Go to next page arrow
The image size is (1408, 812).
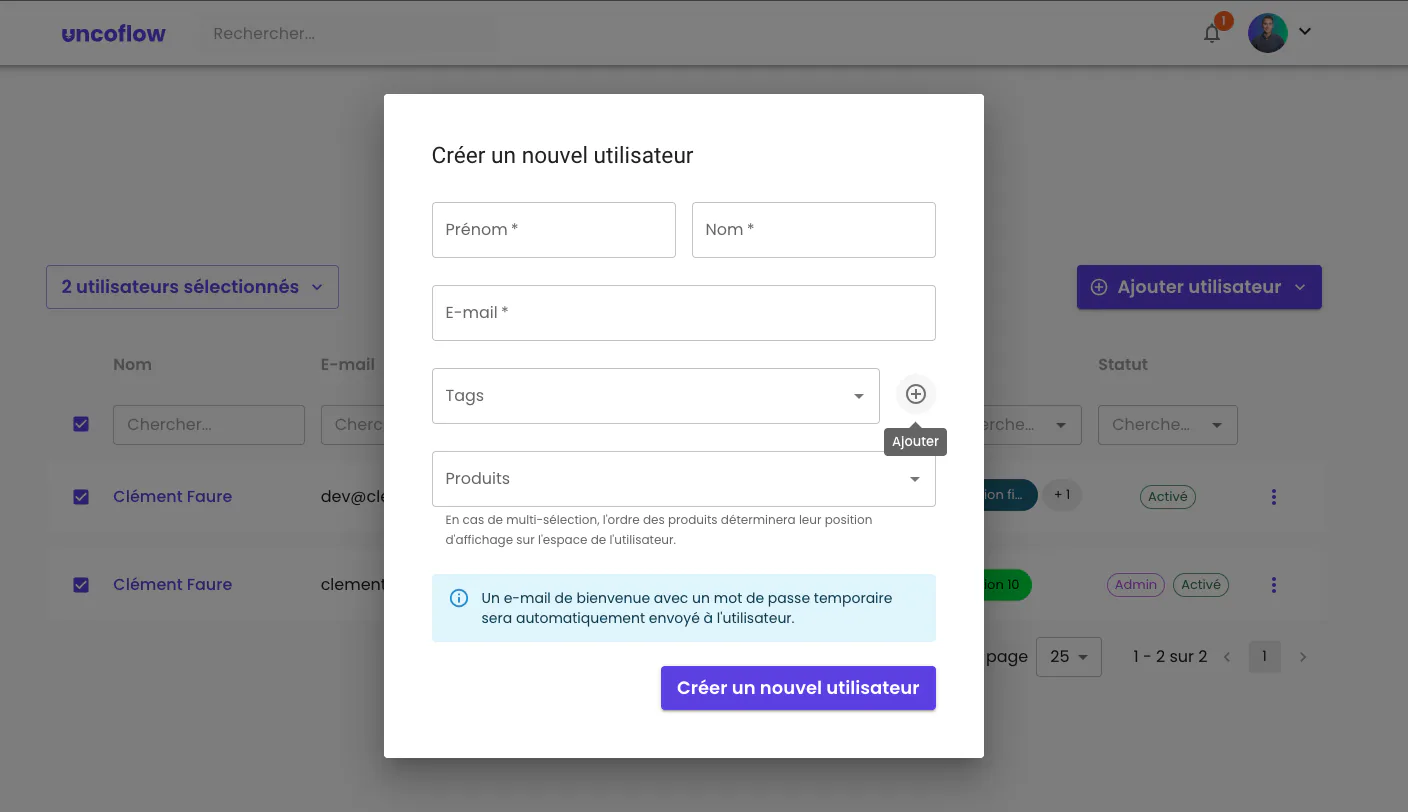1303,657
